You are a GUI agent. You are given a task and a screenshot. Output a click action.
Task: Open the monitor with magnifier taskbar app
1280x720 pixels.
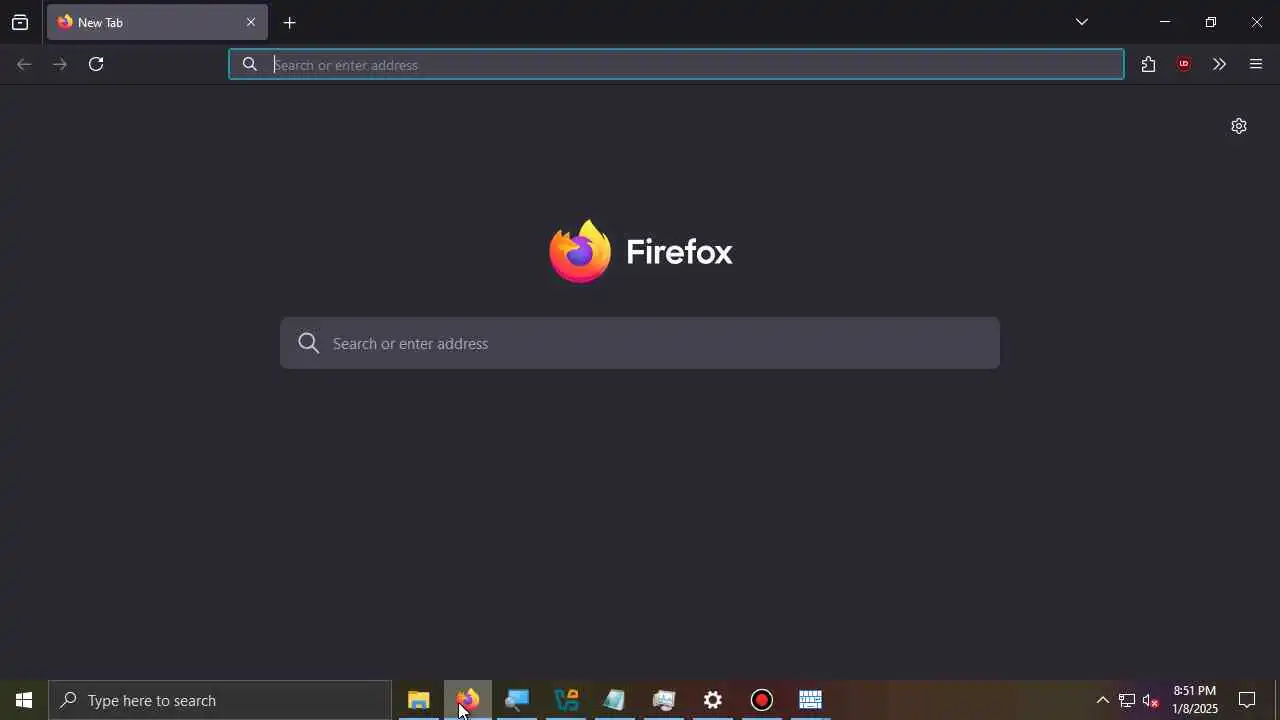click(516, 700)
